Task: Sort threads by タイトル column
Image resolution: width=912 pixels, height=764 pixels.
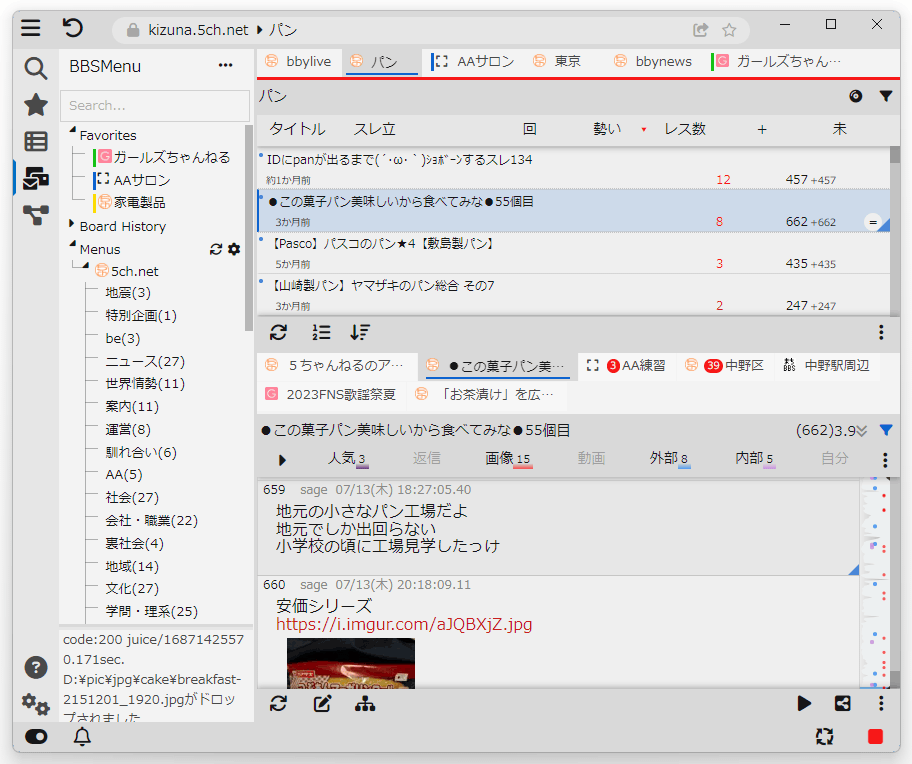Action: pyautogui.click(x=297, y=128)
